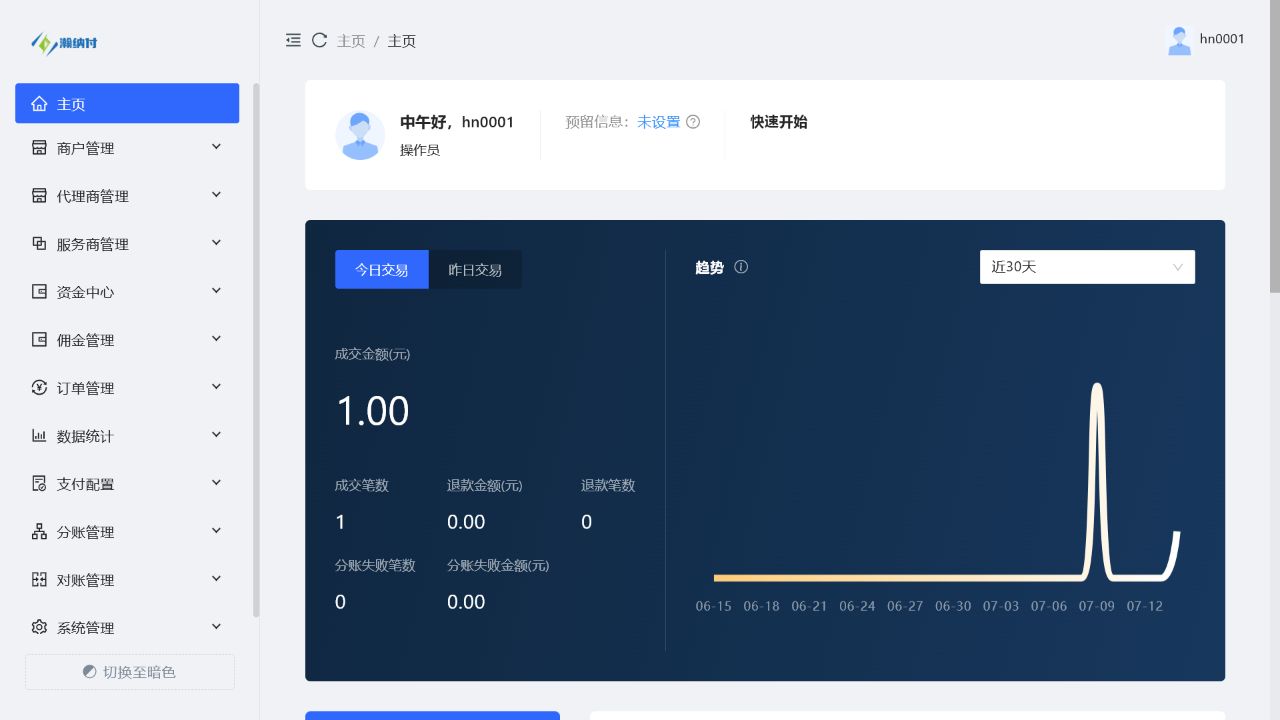
Task: Click the 退款金额(元) label
Action: pyautogui.click(x=485, y=485)
